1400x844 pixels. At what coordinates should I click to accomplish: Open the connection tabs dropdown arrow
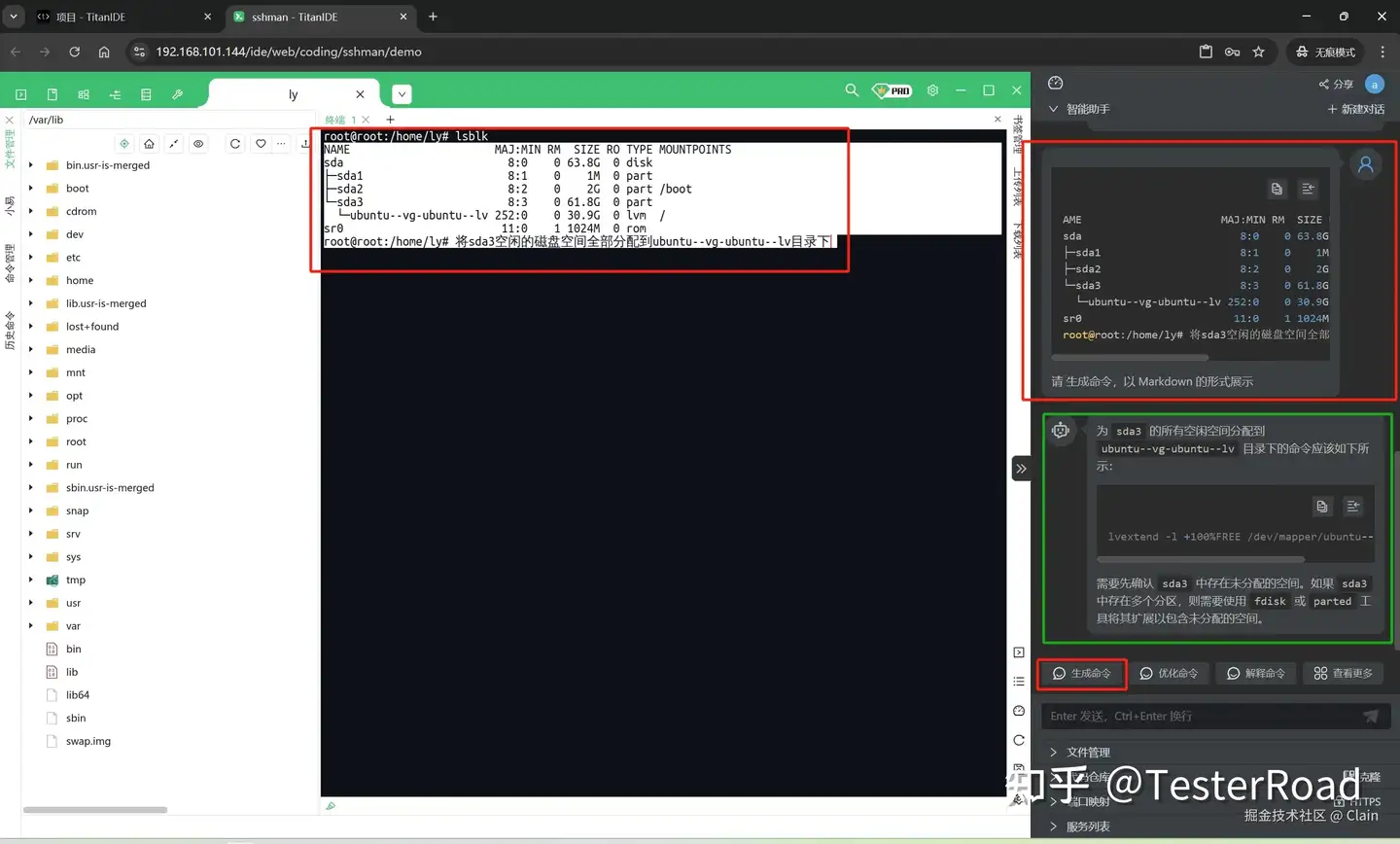click(x=402, y=94)
